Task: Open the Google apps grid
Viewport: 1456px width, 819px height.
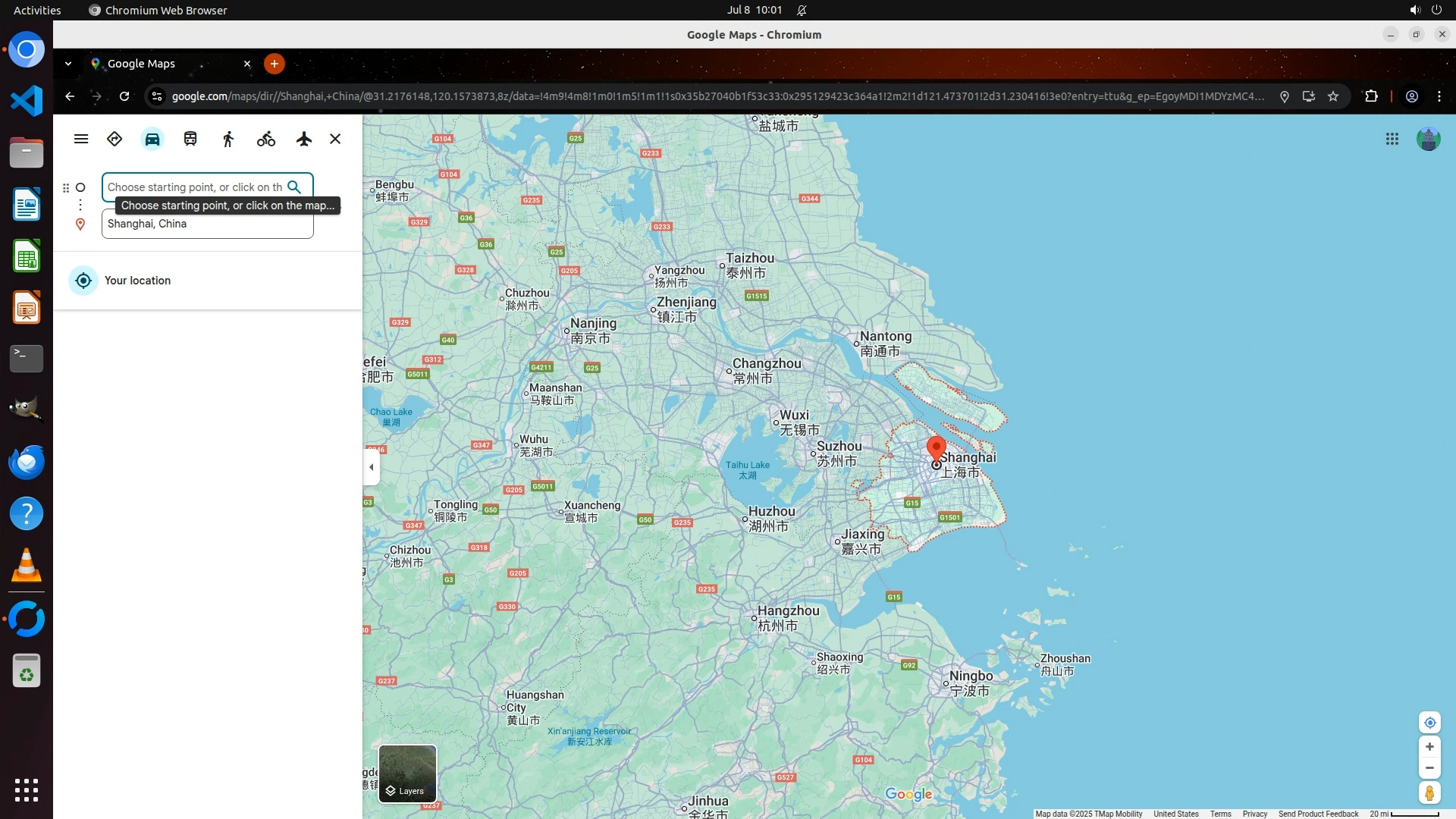Action: coord(1392,140)
